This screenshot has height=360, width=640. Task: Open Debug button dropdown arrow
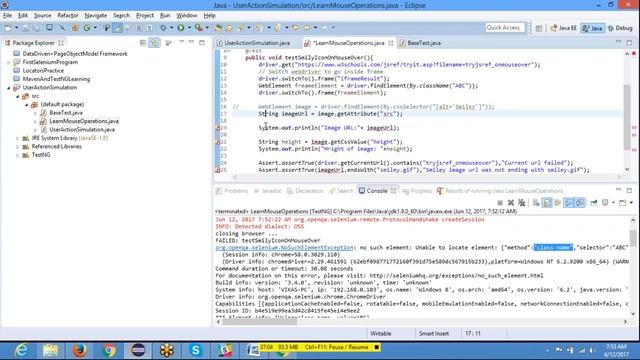[171, 28]
